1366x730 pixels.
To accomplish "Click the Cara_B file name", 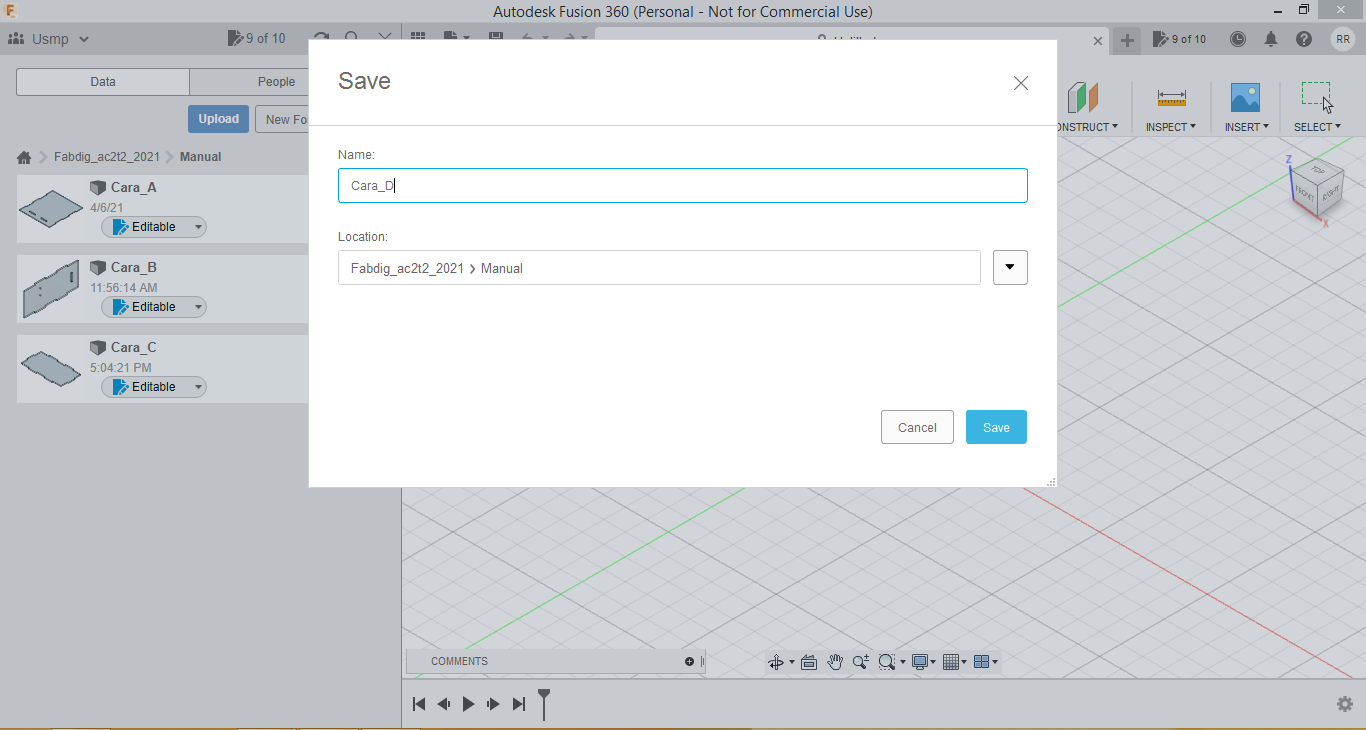I will coord(134,267).
